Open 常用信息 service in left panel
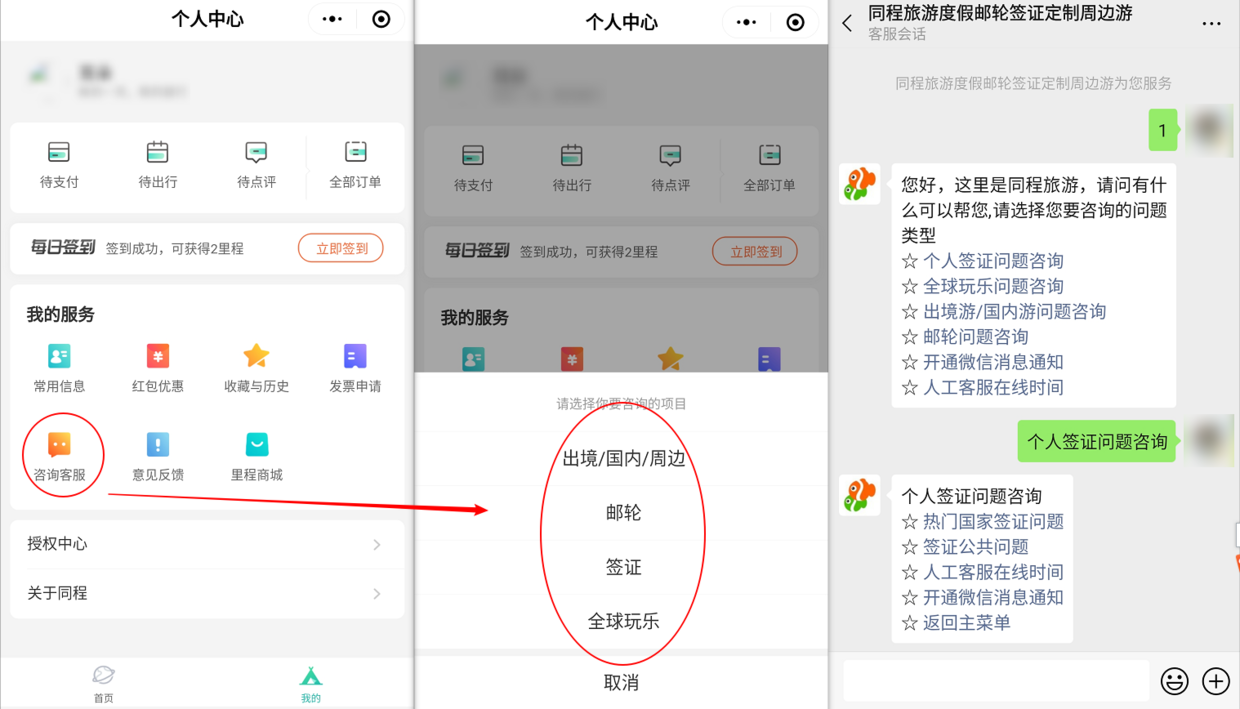This screenshot has height=709, width=1240. tap(59, 368)
